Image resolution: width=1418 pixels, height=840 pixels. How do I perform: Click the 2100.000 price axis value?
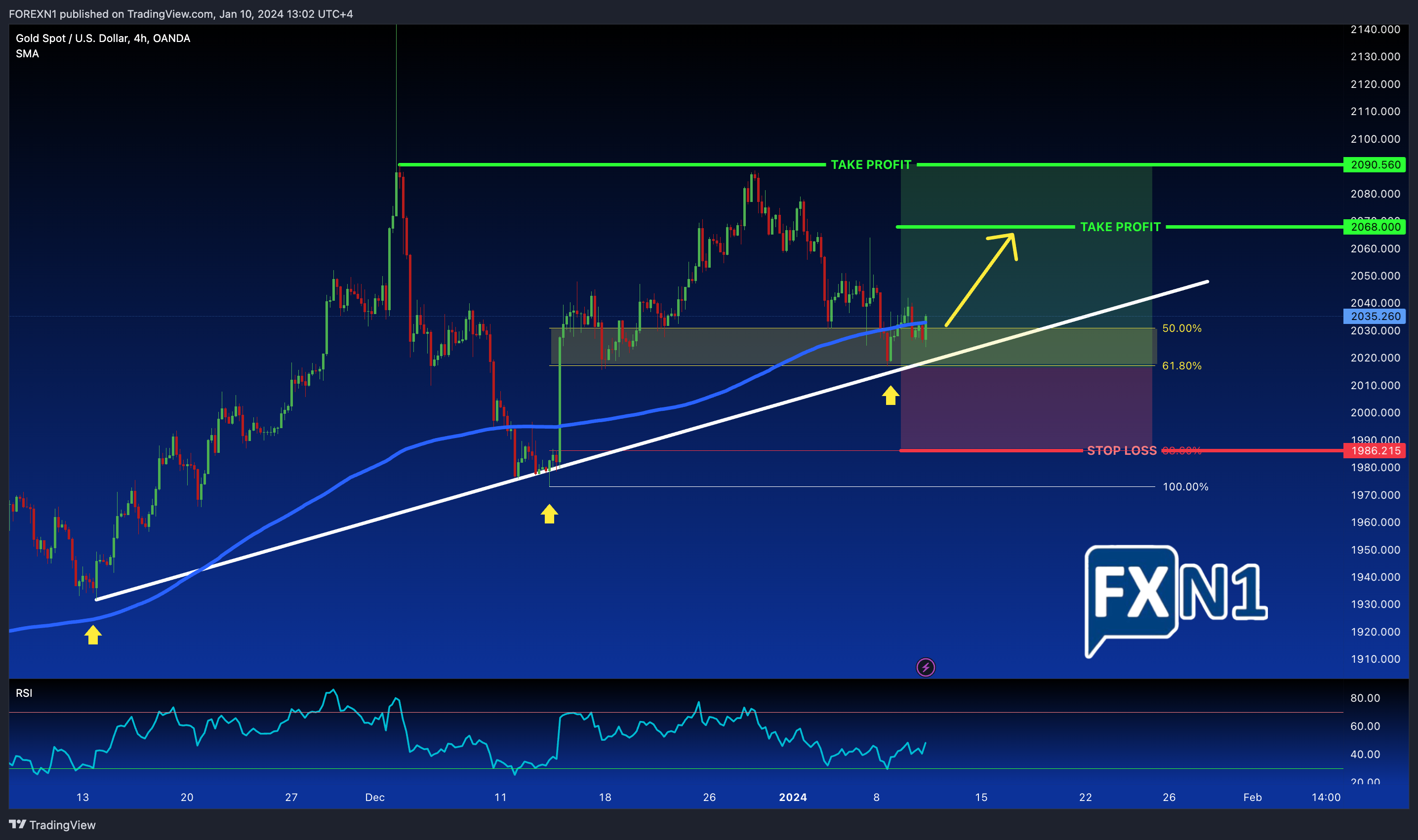click(1375, 139)
